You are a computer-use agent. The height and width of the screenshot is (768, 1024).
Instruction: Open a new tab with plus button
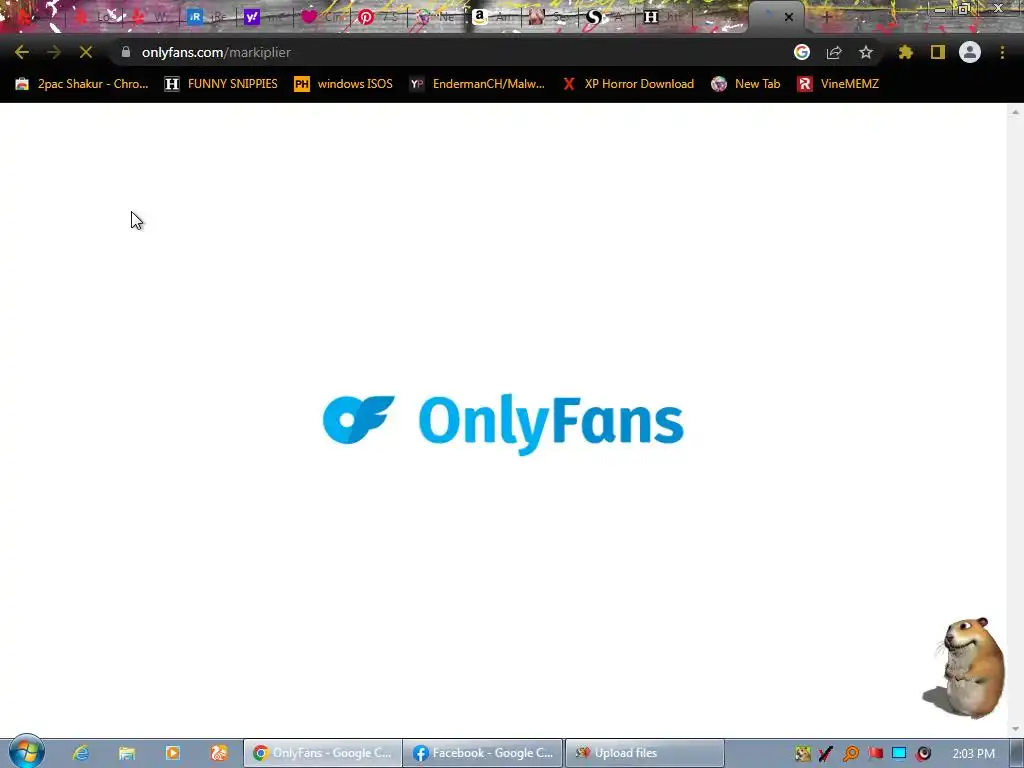(826, 17)
